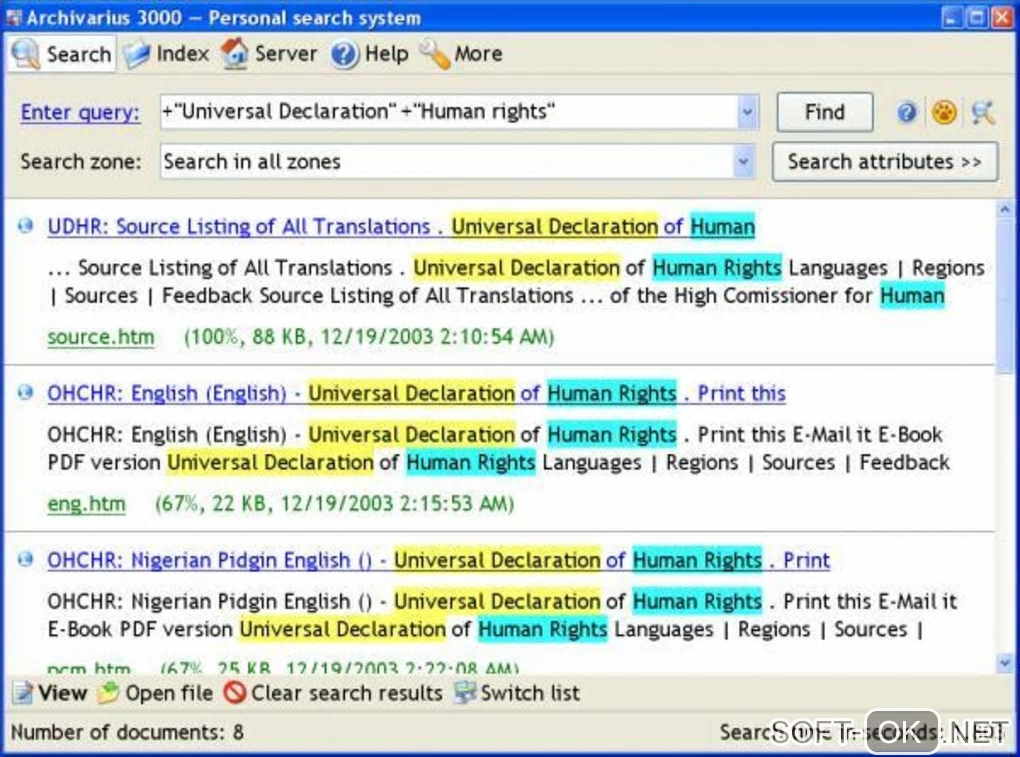The width and height of the screenshot is (1020, 757).
Task: Open the Search tab
Action: pos(62,54)
